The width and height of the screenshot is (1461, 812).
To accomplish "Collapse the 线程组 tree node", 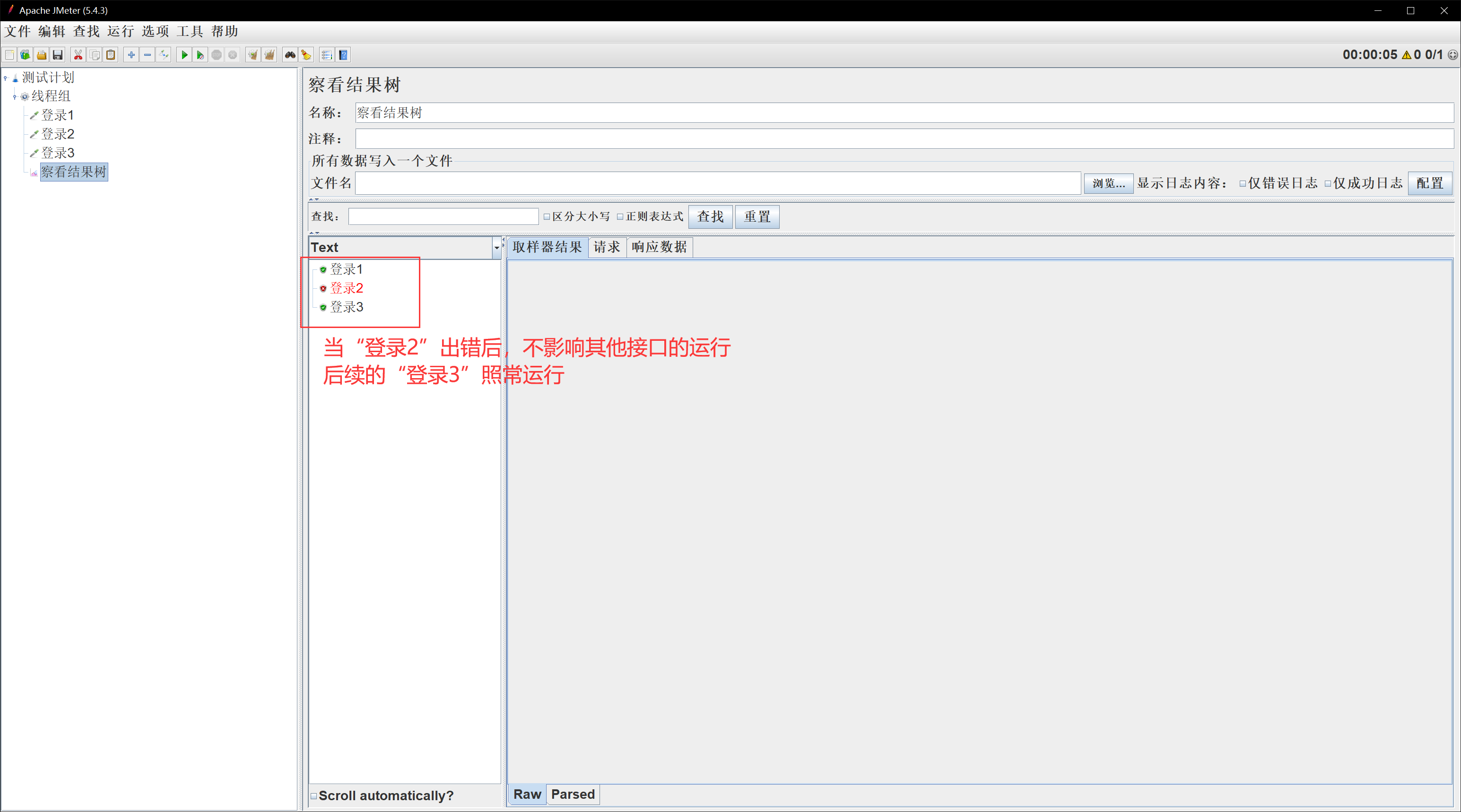I will point(15,96).
